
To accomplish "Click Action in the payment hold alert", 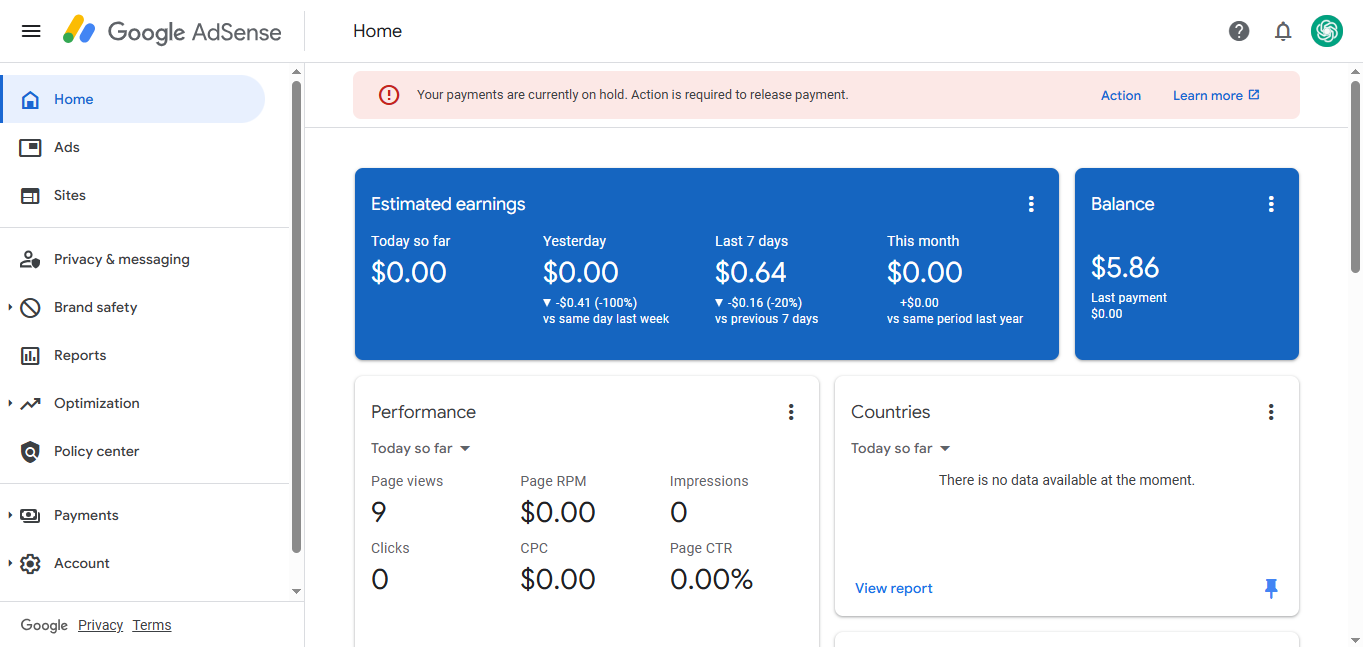I will click(x=1120, y=96).
